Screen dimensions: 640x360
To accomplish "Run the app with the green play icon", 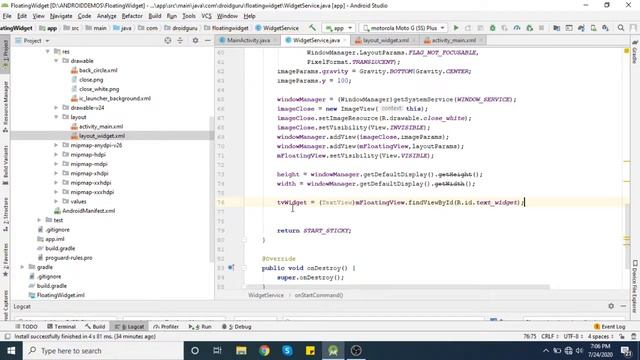I will click(x=456, y=28).
